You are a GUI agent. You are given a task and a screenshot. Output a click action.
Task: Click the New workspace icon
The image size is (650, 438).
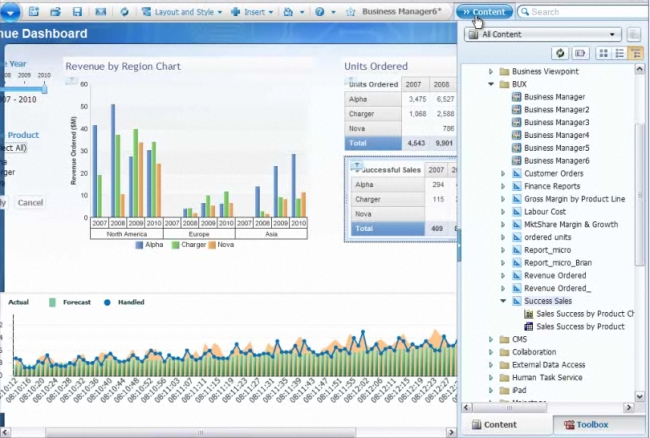coord(34,12)
